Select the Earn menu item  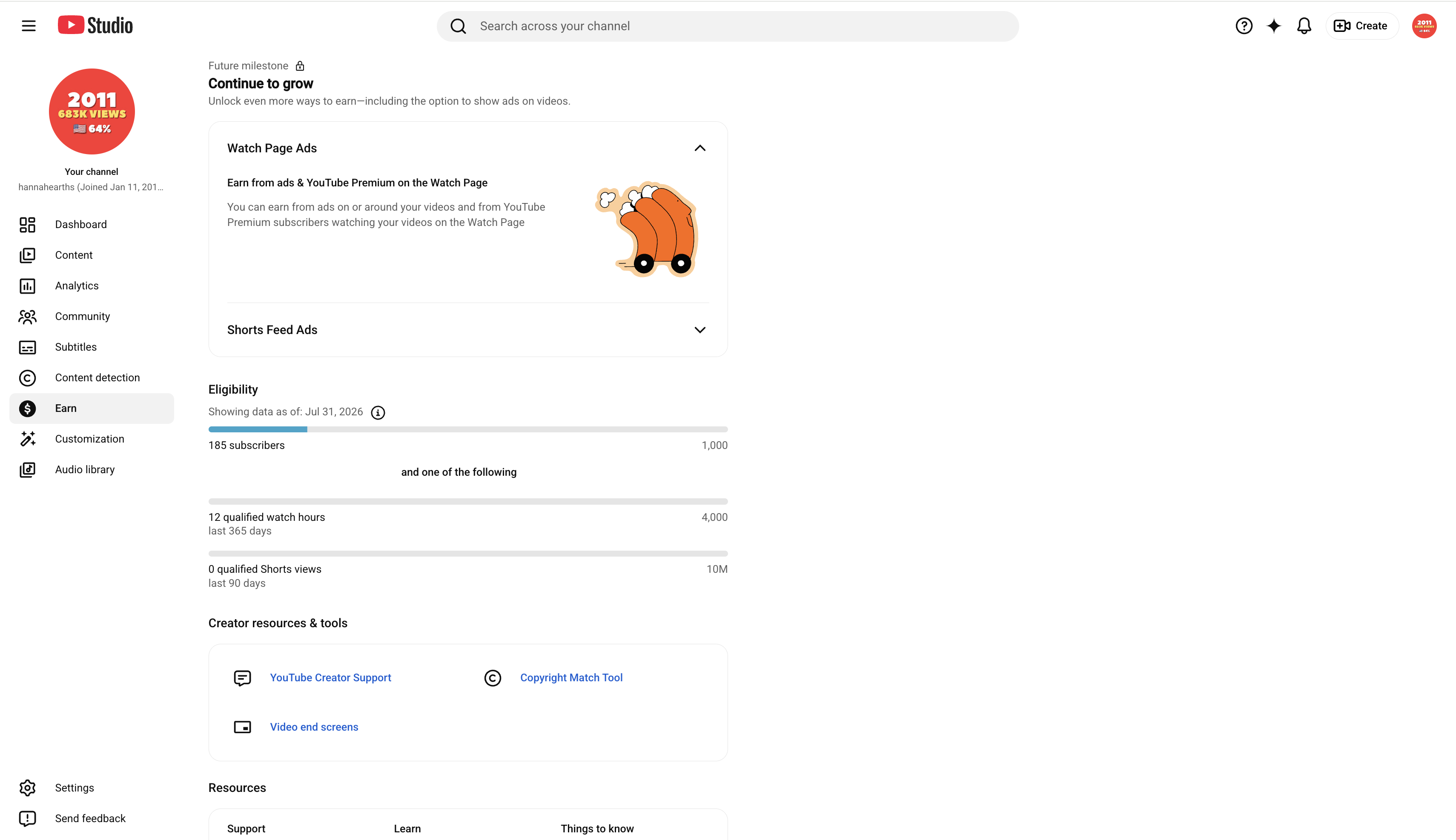coord(92,409)
